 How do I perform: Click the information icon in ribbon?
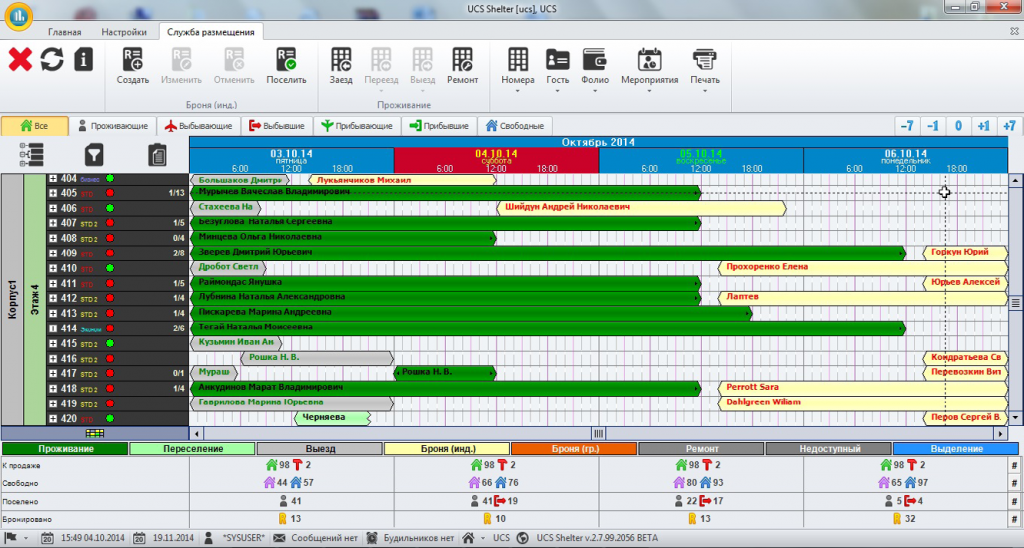(x=84, y=59)
